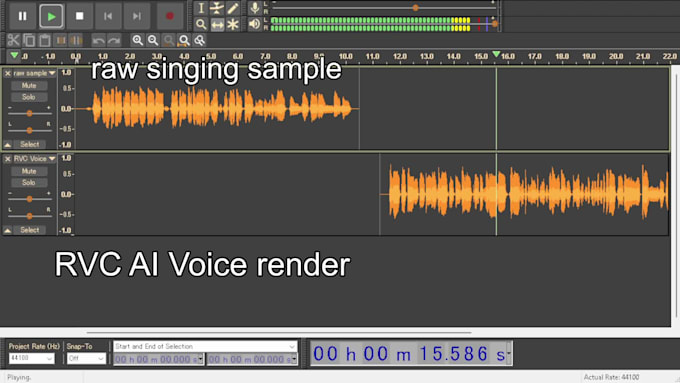Stop playback with the Stop button
Viewport: 680px width, 383px height.
click(x=79, y=16)
